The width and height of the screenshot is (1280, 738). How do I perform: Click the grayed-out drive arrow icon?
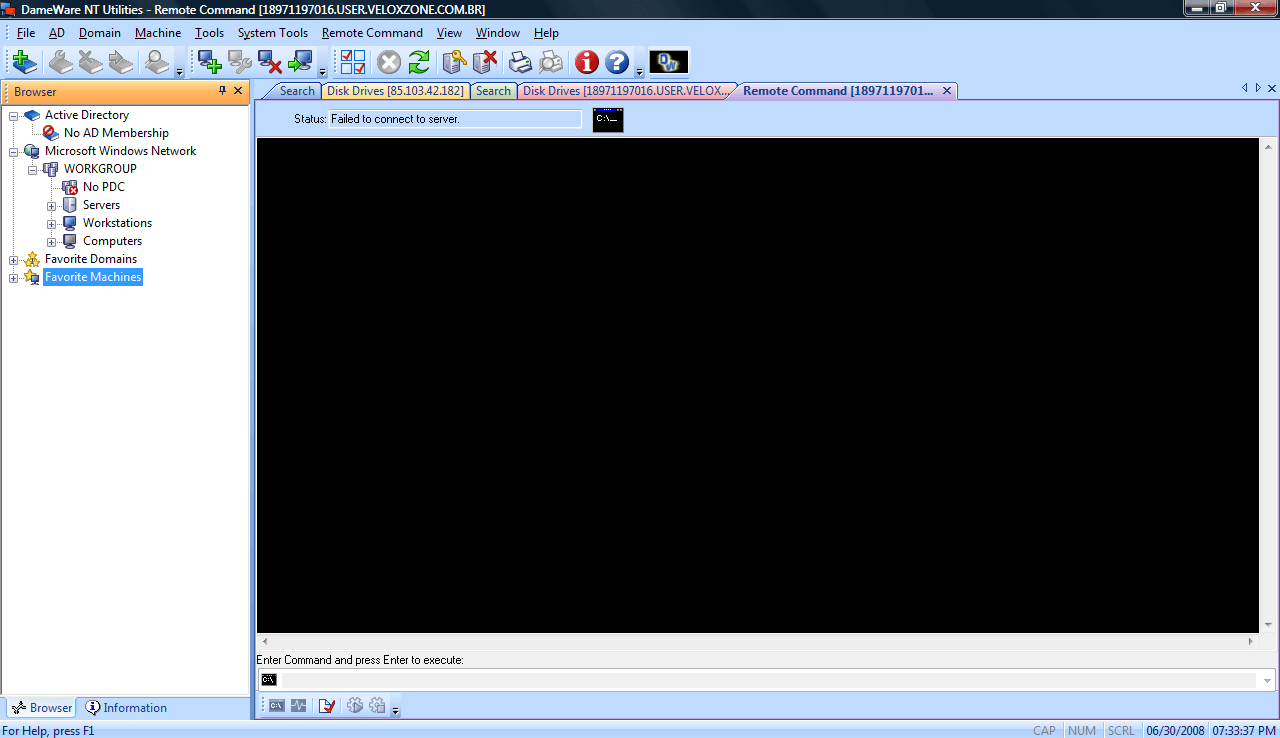click(x=121, y=63)
